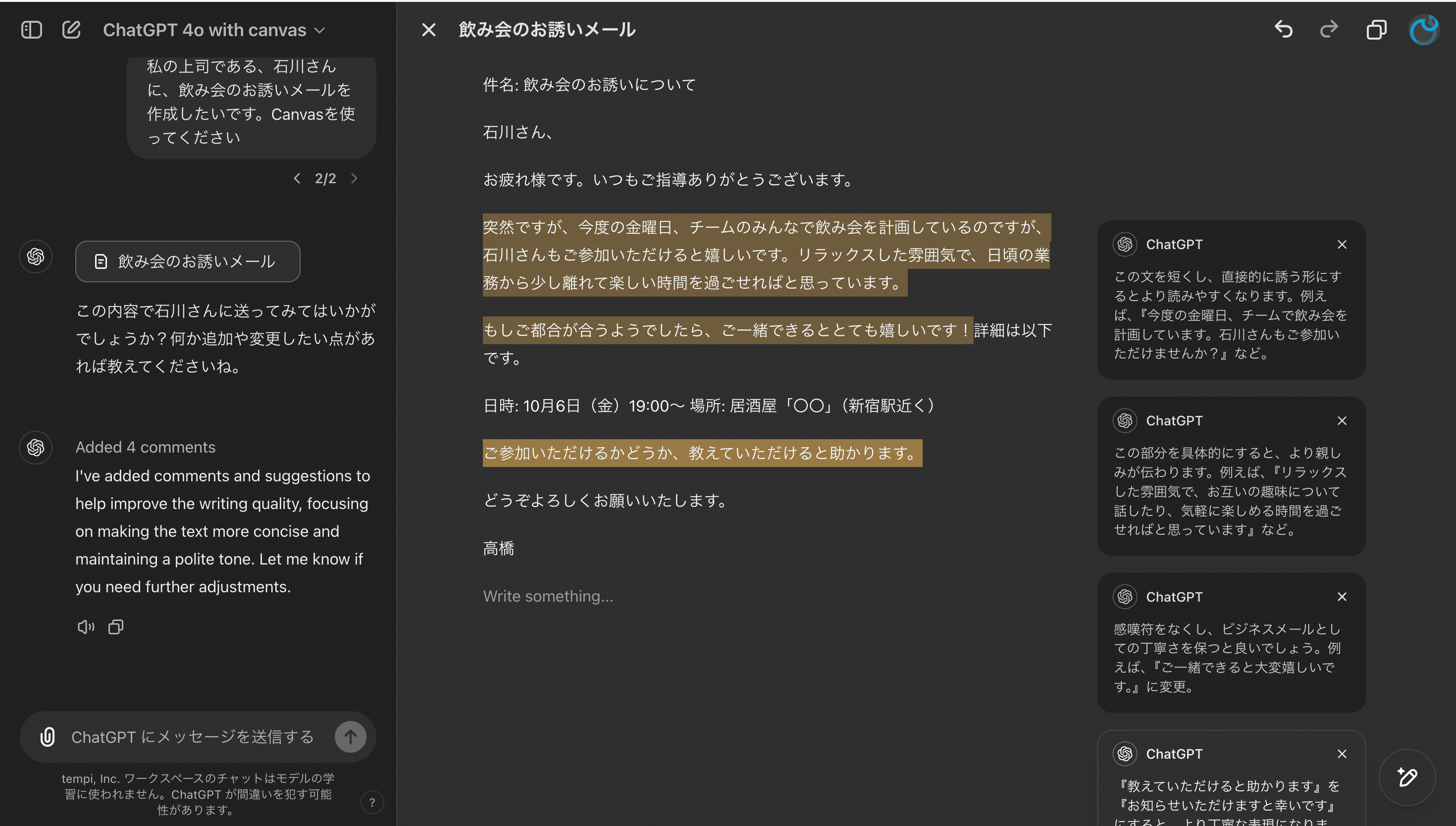The image size is (1456, 826).
Task: Dismiss the first ChatGPT comment card
Action: click(x=1342, y=245)
